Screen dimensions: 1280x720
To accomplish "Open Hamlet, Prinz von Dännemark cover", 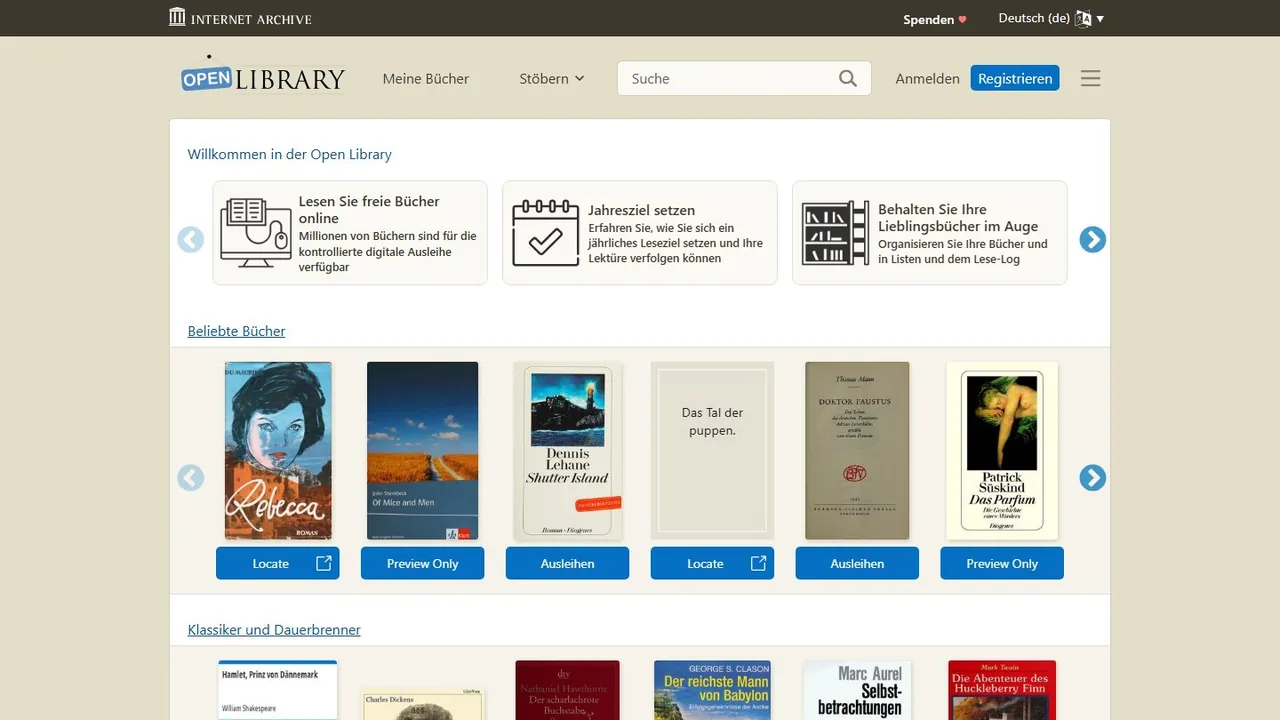I will coord(278,690).
